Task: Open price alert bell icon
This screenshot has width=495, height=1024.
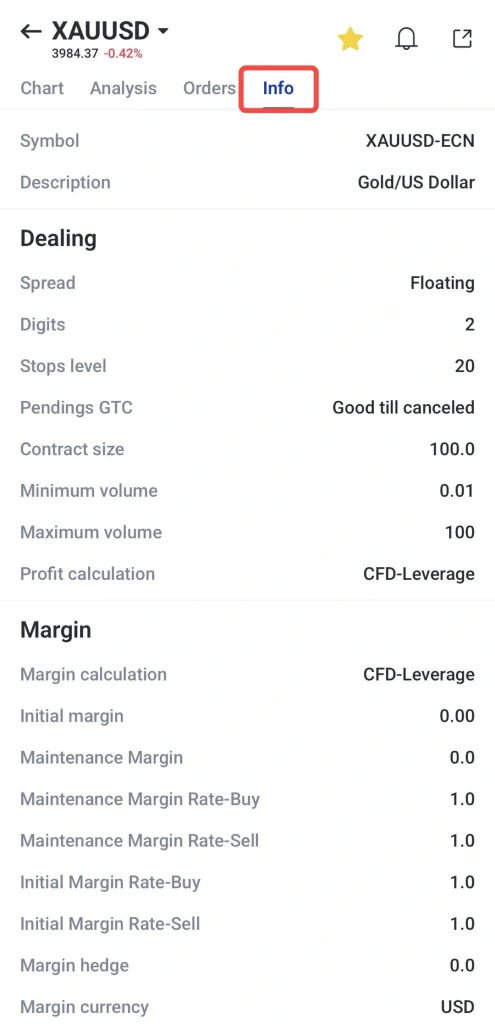Action: (406, 39)
